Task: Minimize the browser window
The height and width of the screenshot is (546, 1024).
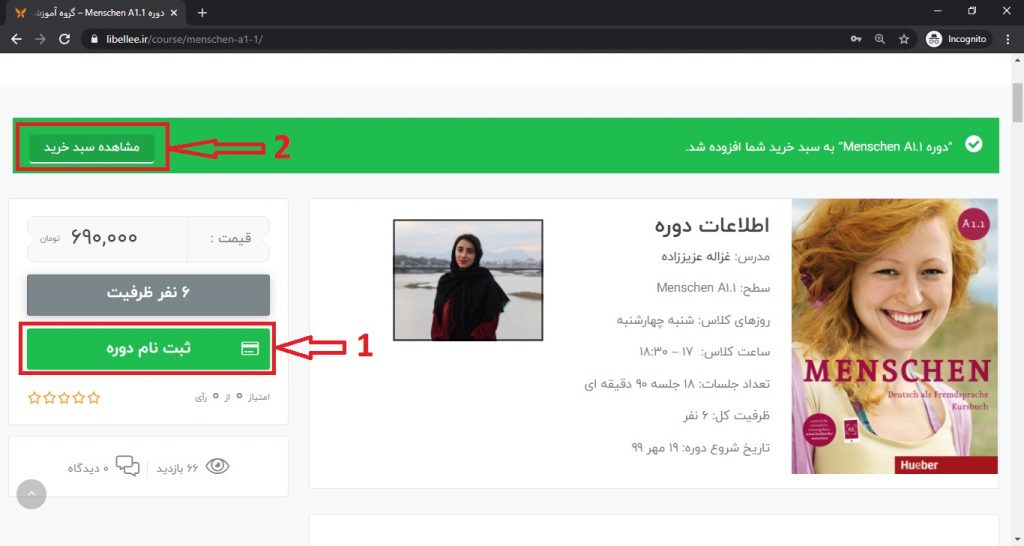Action: point(938,11)
